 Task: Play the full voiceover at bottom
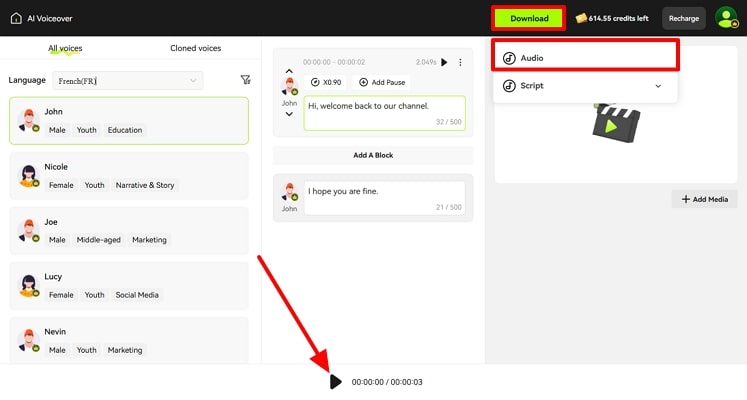pos(335,381)
